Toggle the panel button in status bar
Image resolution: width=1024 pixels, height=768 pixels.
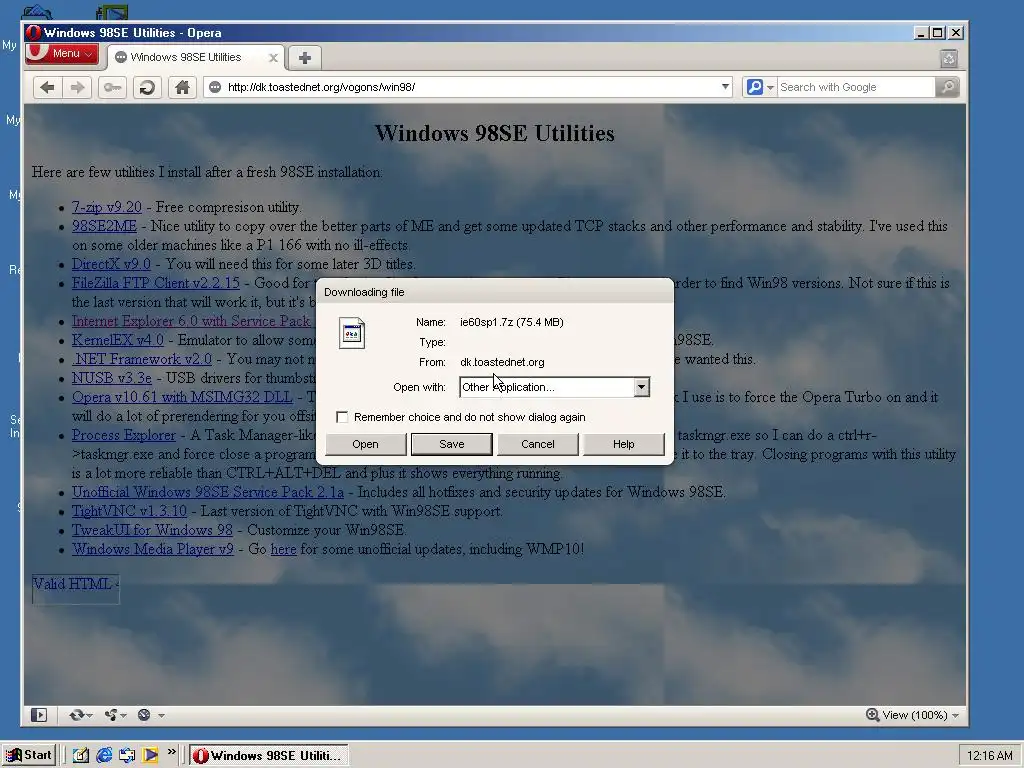click(x=39, y=715)
